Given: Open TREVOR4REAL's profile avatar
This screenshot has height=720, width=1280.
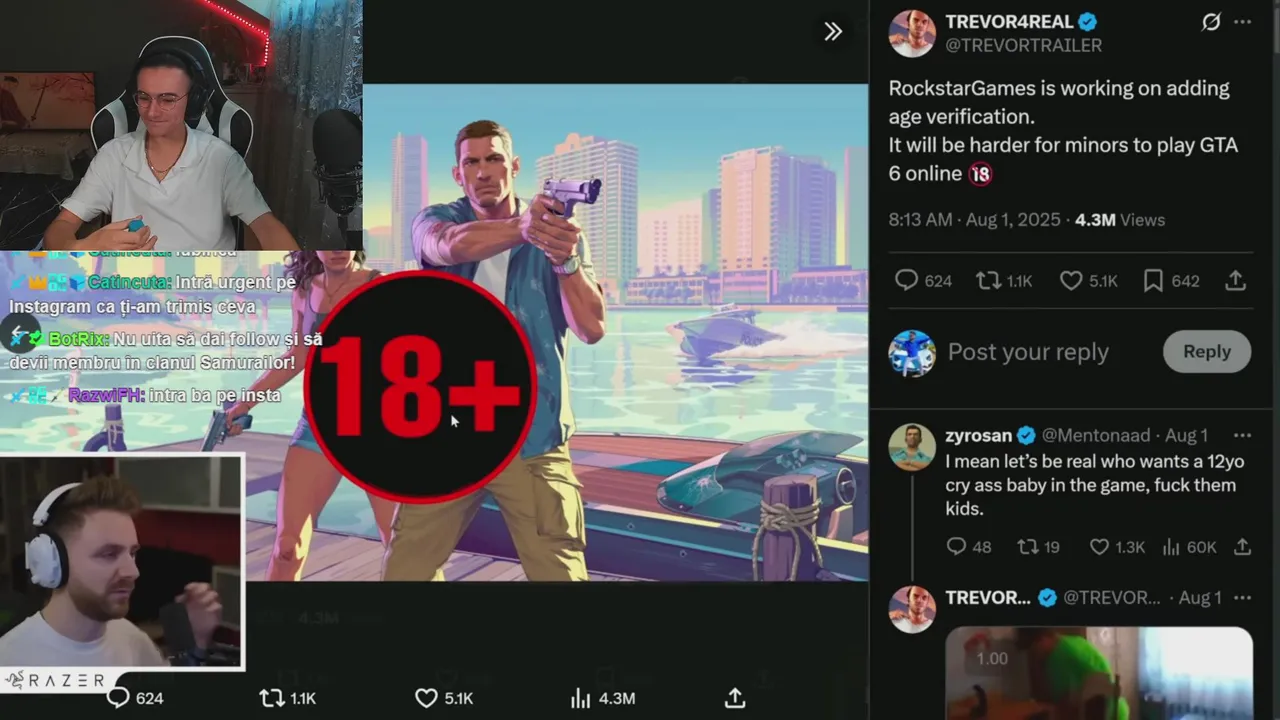Looking at the screenshot, I should click(x=912, y=33).
